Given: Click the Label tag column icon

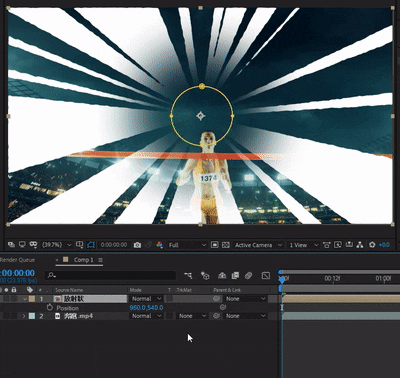Looking at the screenshot, I should pyautogui.click(x=30, y=290).
